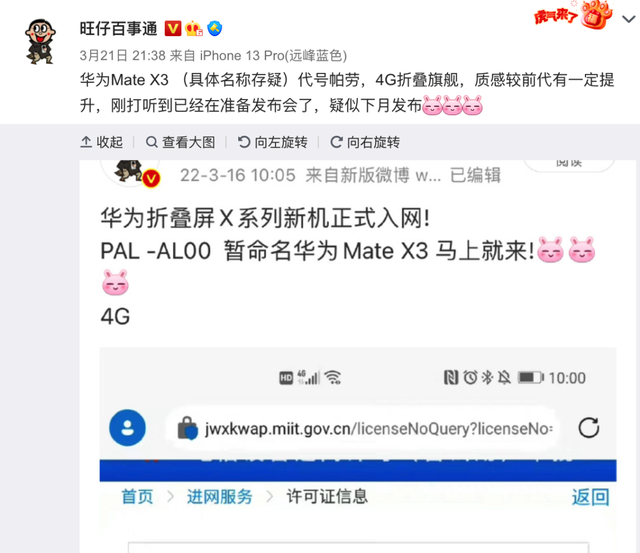View the large image with 查看大图
The image size is (640, 553).
tap(180, 142)
